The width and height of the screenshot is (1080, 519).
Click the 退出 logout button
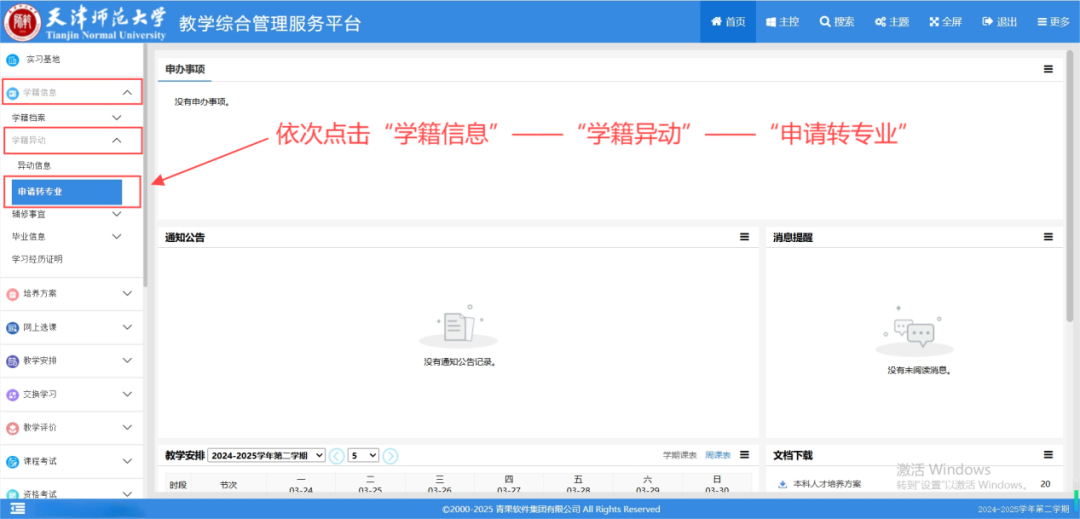[x=999, y=22]
